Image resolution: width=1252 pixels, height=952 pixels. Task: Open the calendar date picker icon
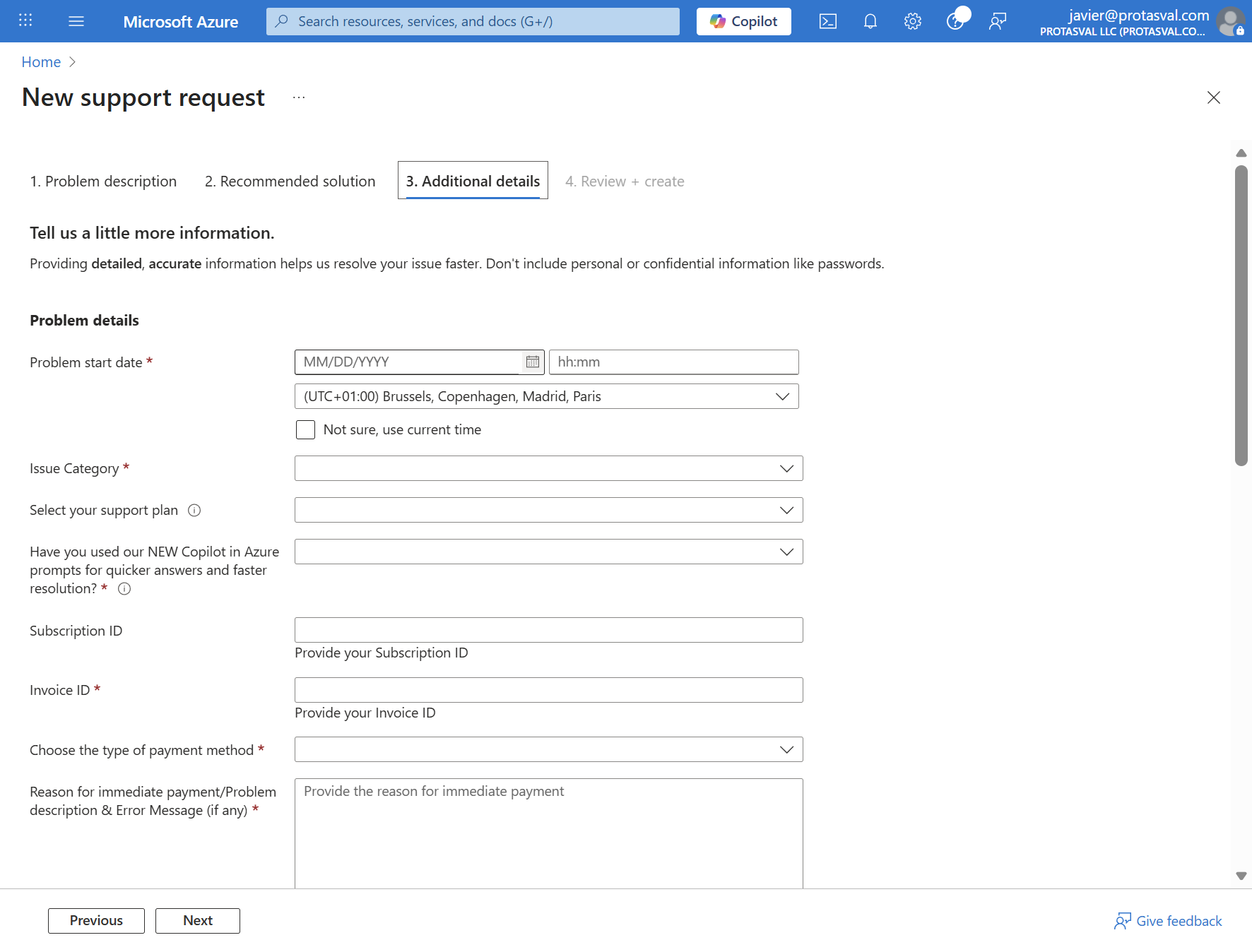[x=533, y=362]
